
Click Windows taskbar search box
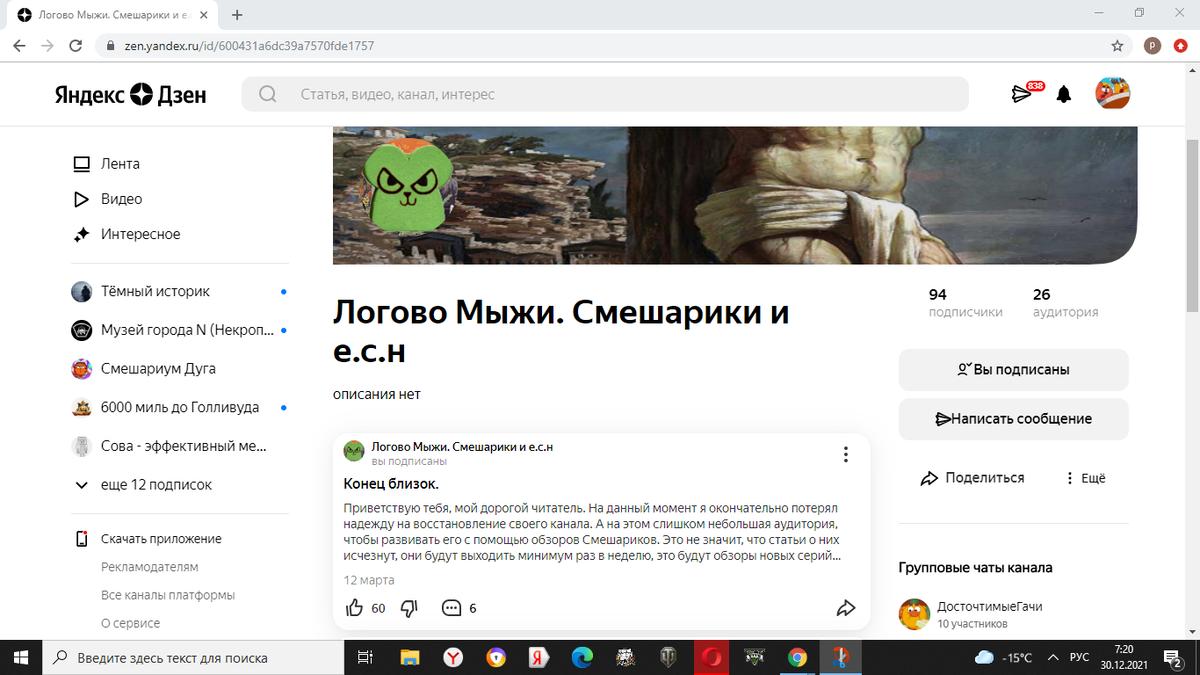[x=192, y=658]
